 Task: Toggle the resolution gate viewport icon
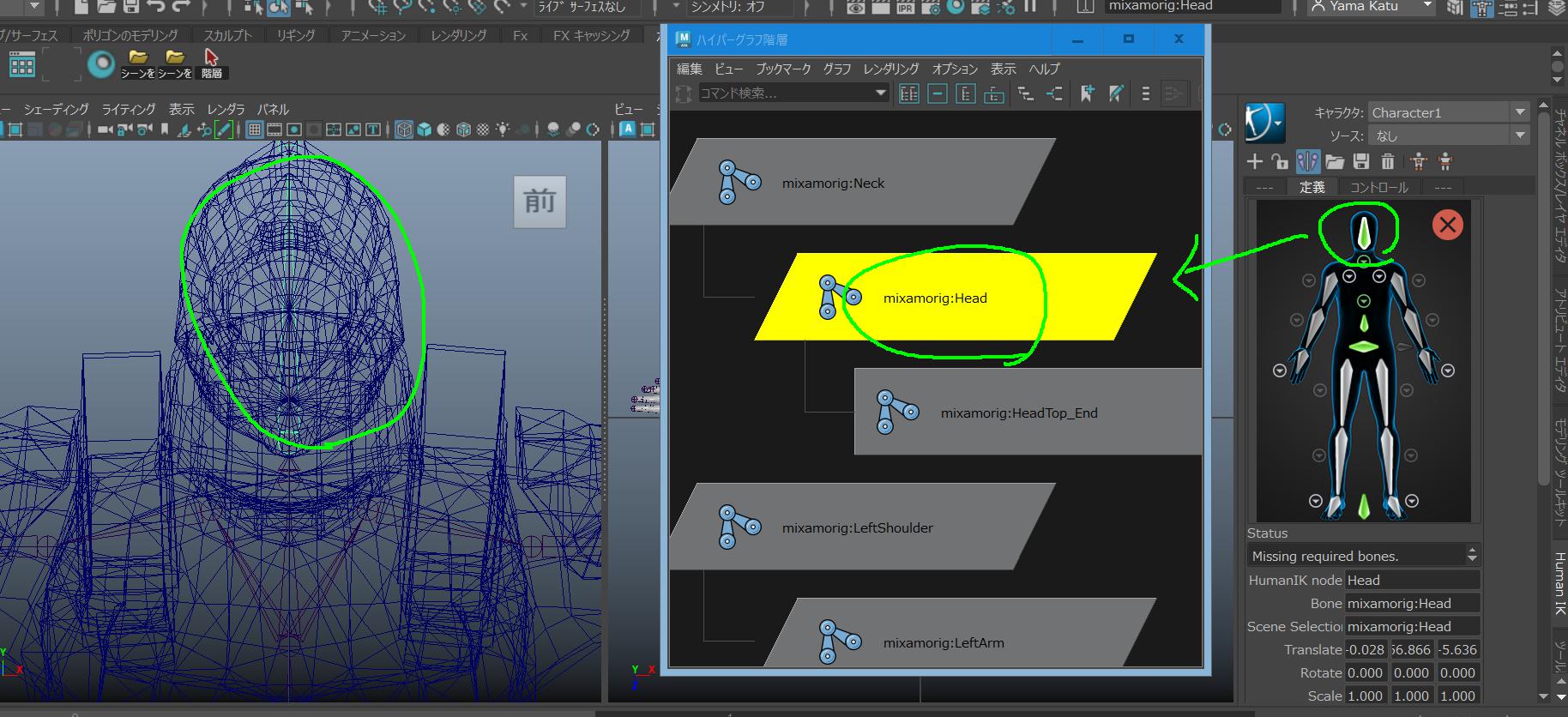[x=293, y=130]
